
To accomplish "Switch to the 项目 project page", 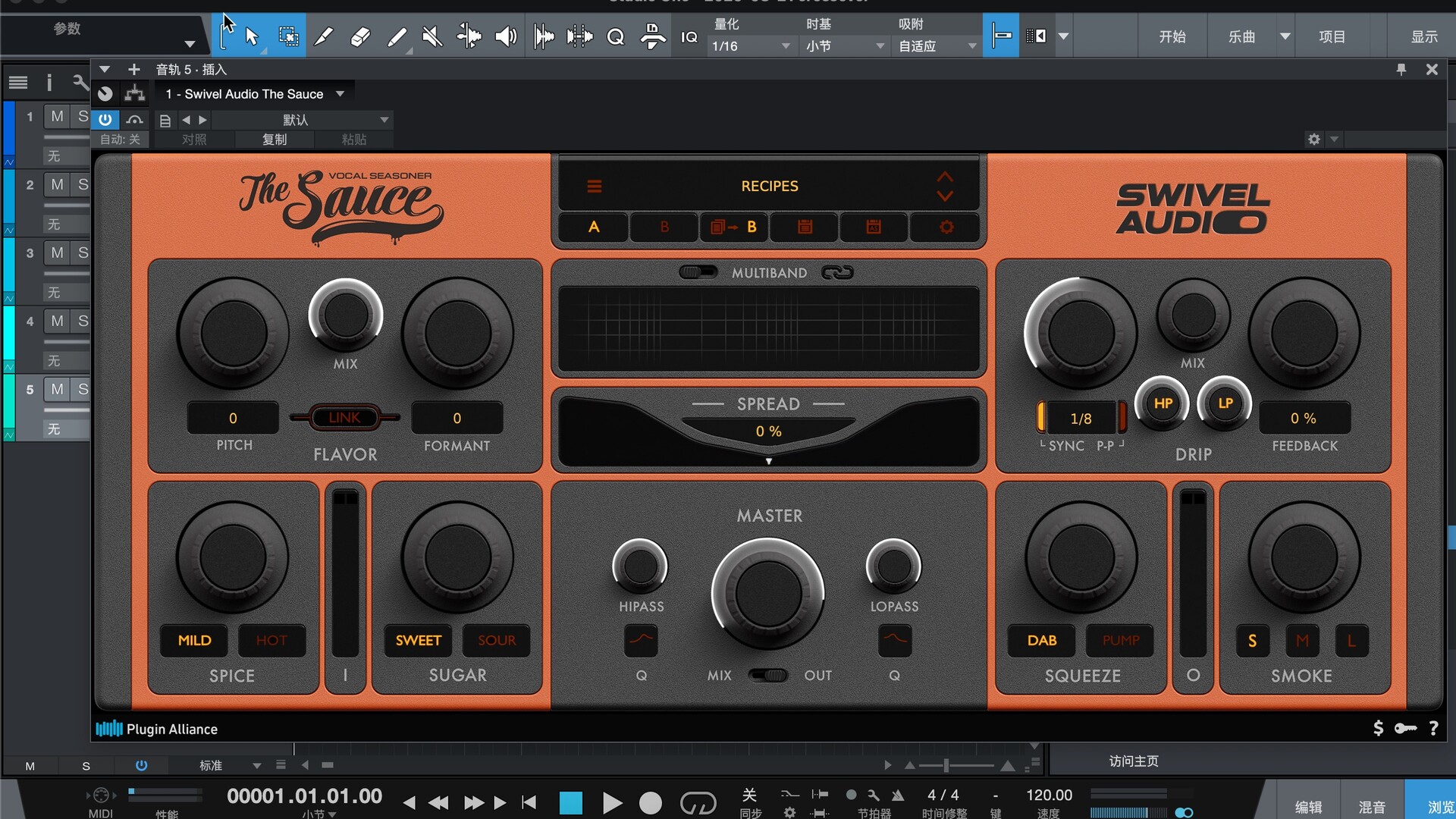I will (1332, 36).
